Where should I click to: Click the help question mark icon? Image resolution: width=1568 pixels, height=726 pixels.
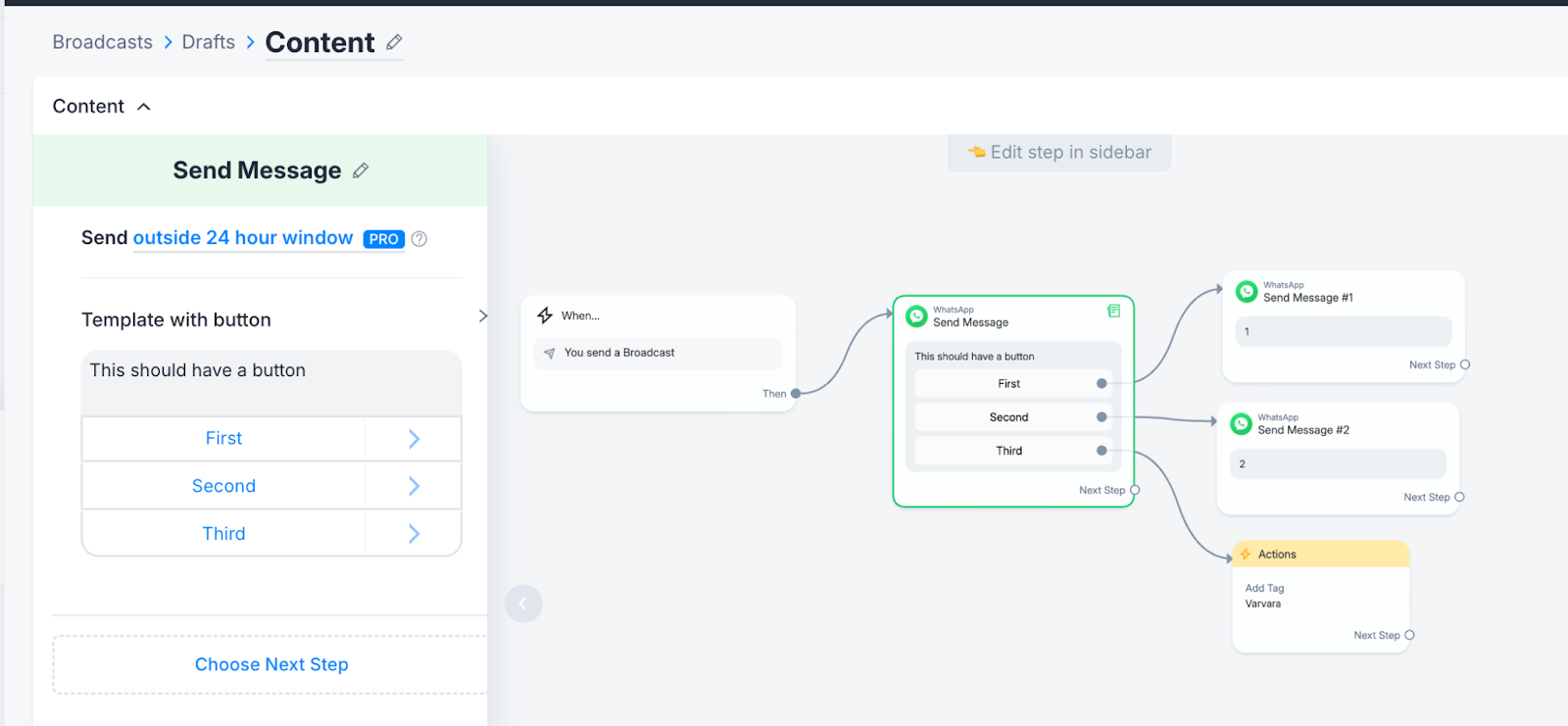pyautogui.click(x=419, y=239)
